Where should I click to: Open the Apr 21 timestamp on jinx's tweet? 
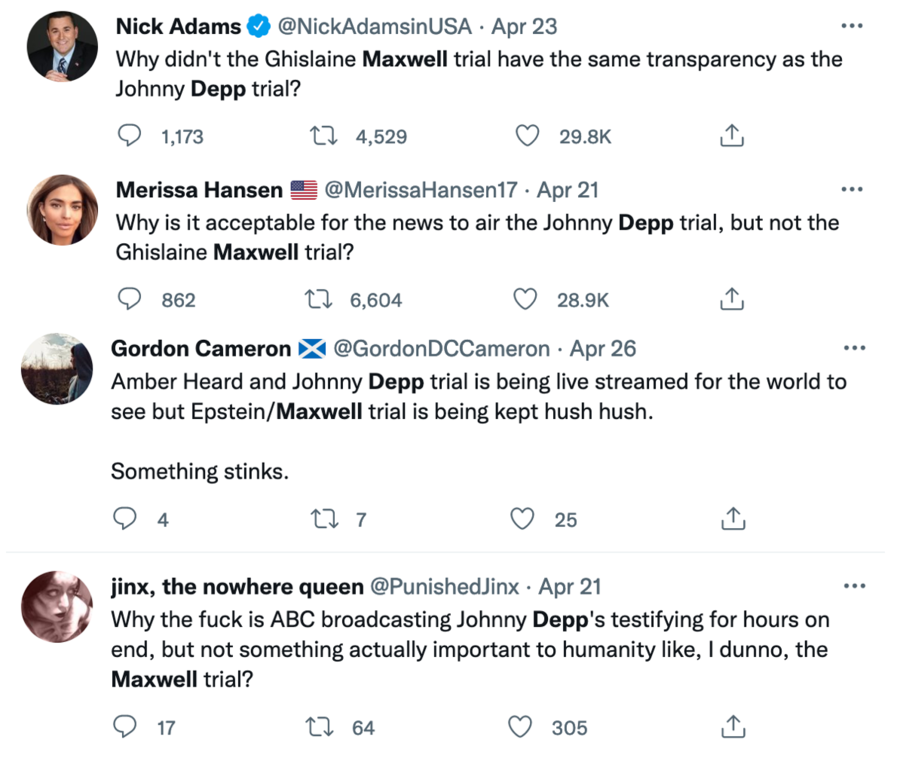pyautogui.click(x=570, y=586)
